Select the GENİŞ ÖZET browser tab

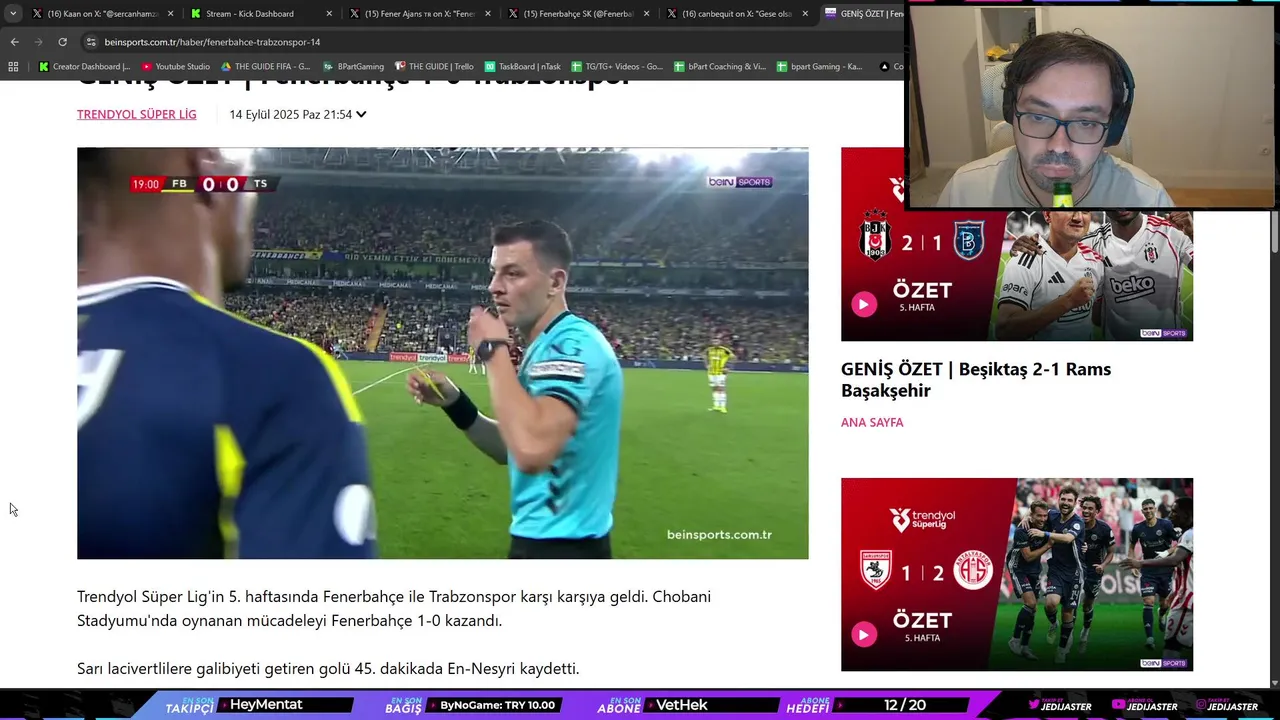point(863,14)
